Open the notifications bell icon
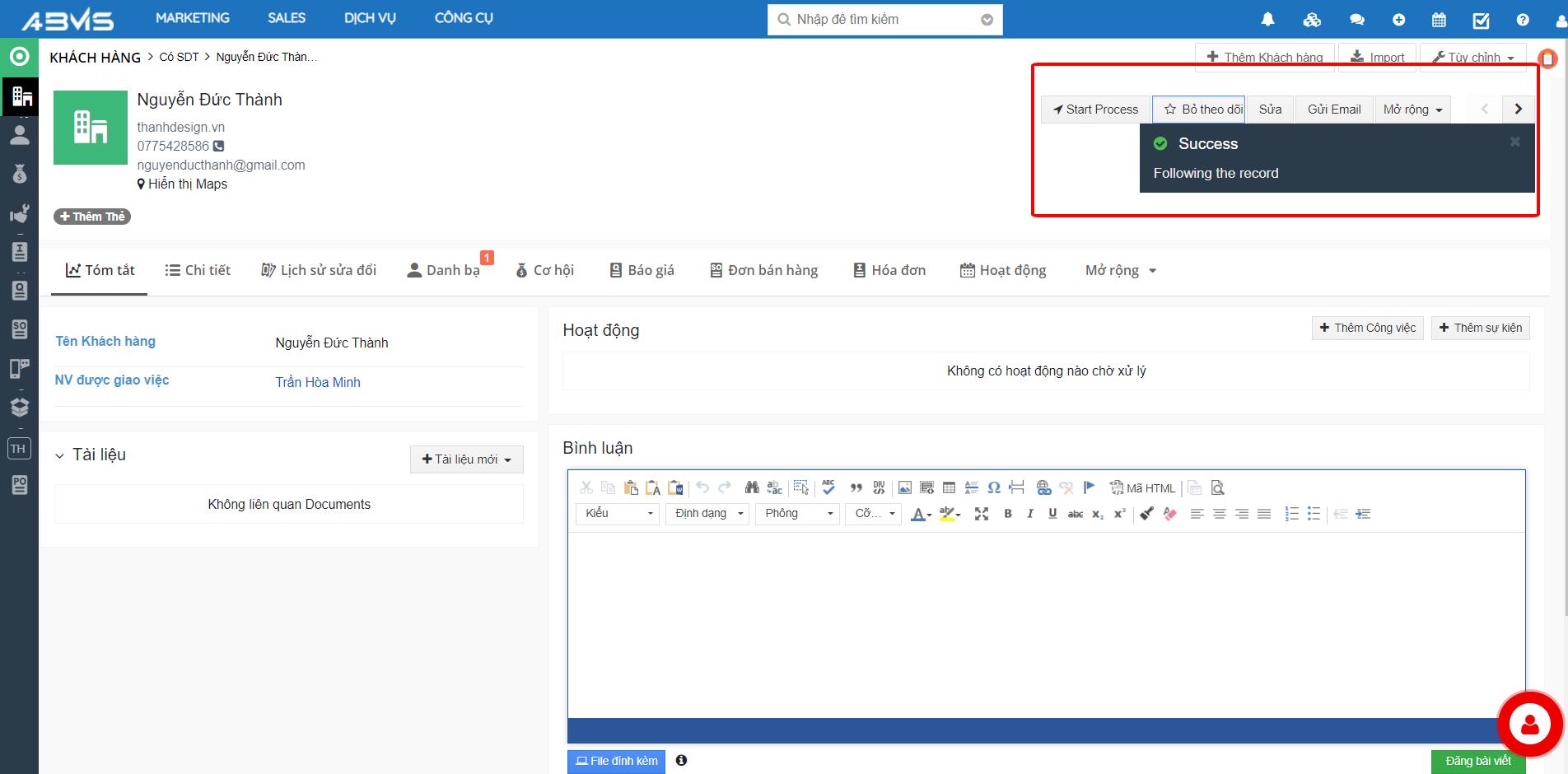Image resolution: width=1568 pixels, height=774 pixels. pos(1267,19)
